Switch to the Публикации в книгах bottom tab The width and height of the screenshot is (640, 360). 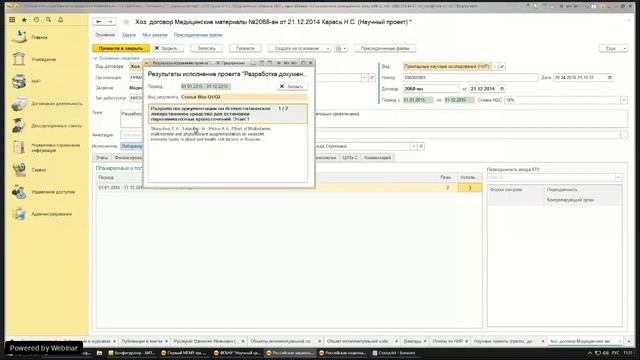click(145, 341)
